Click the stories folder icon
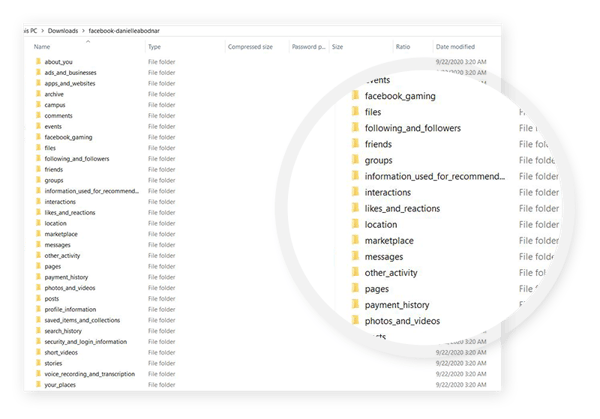Viewport: 600px width, 419px height. (x=38, y=362)
